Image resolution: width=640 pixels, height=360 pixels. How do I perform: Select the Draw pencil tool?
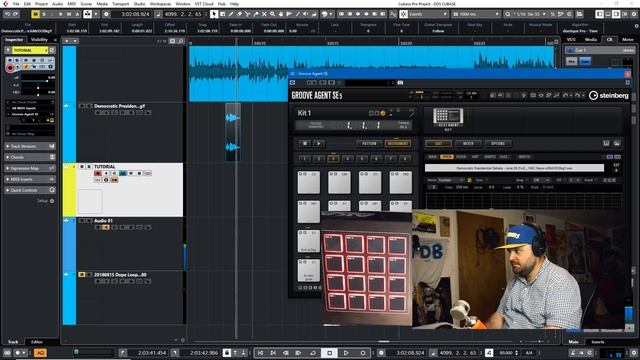pyautogui.click(x=231, y=14)
